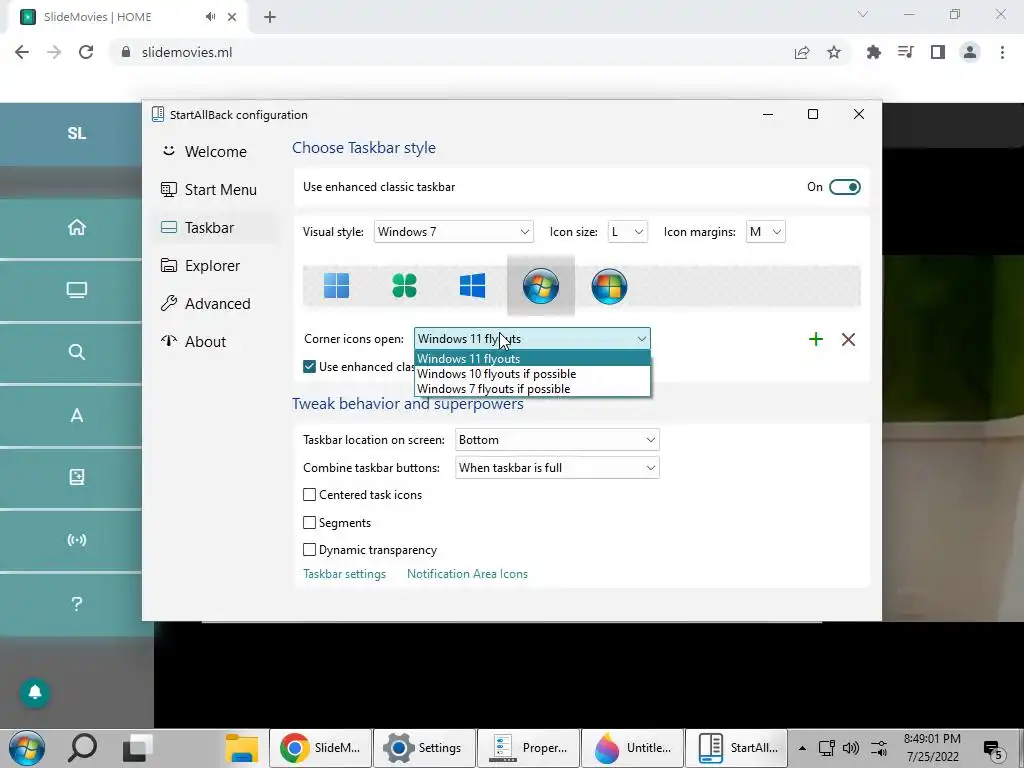Click the letter A icon in SlideMovies sidebar

click(76, 415)
